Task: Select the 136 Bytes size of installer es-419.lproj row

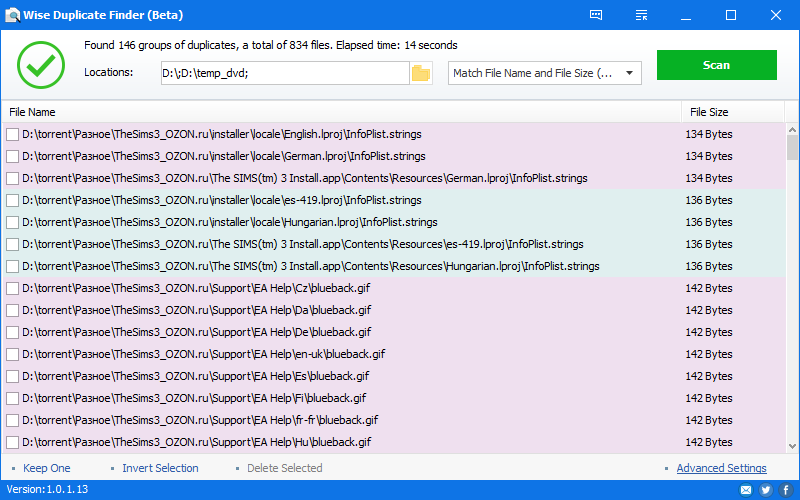Action: tap(709, 200)
